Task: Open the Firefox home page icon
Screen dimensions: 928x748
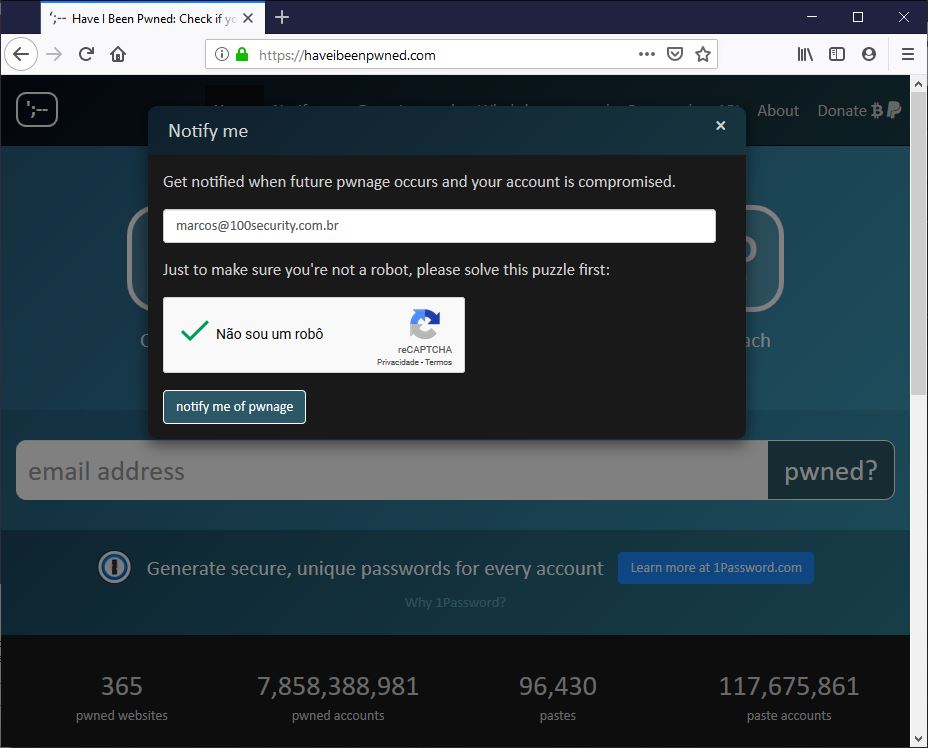Action: click(x=118, y=54)
